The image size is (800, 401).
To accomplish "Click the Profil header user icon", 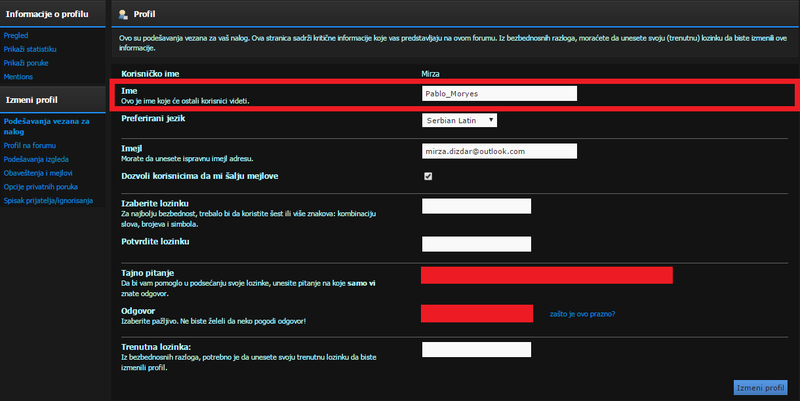I will [x=123, y=14].
